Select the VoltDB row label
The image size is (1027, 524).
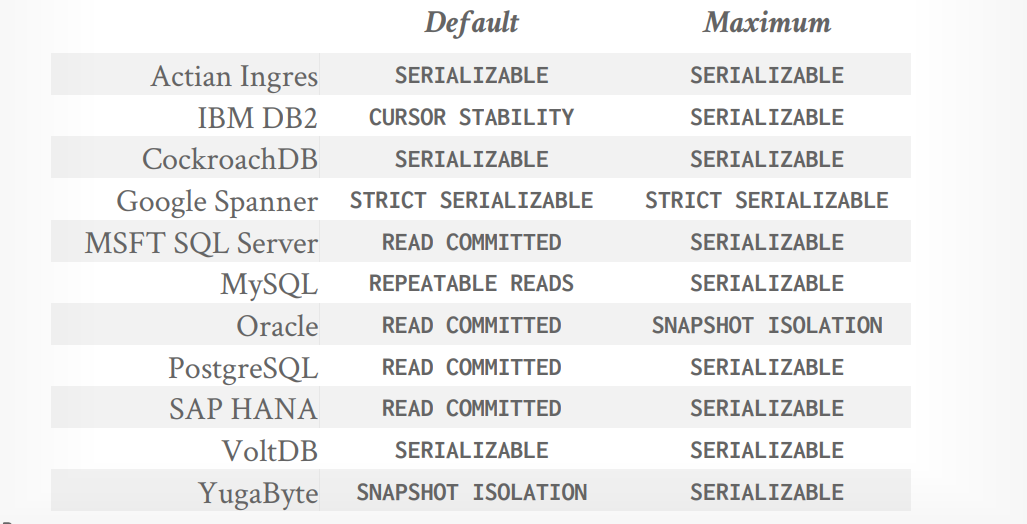coord(269,451)
